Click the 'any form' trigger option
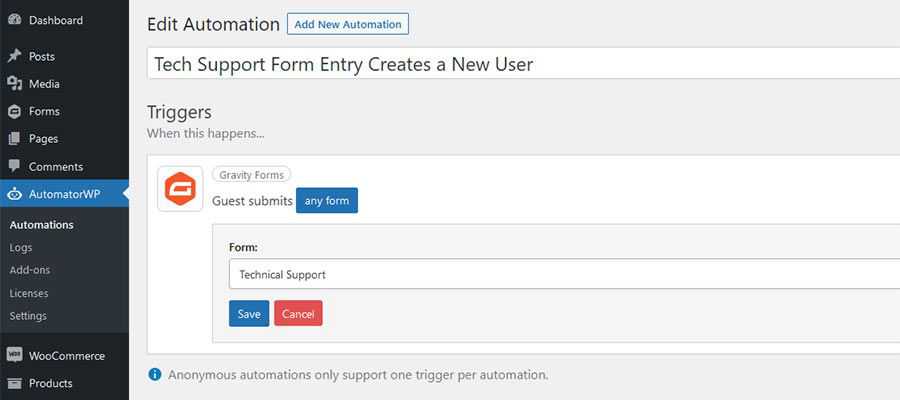The width and height of the screenshot is (900, 400). 326,201
